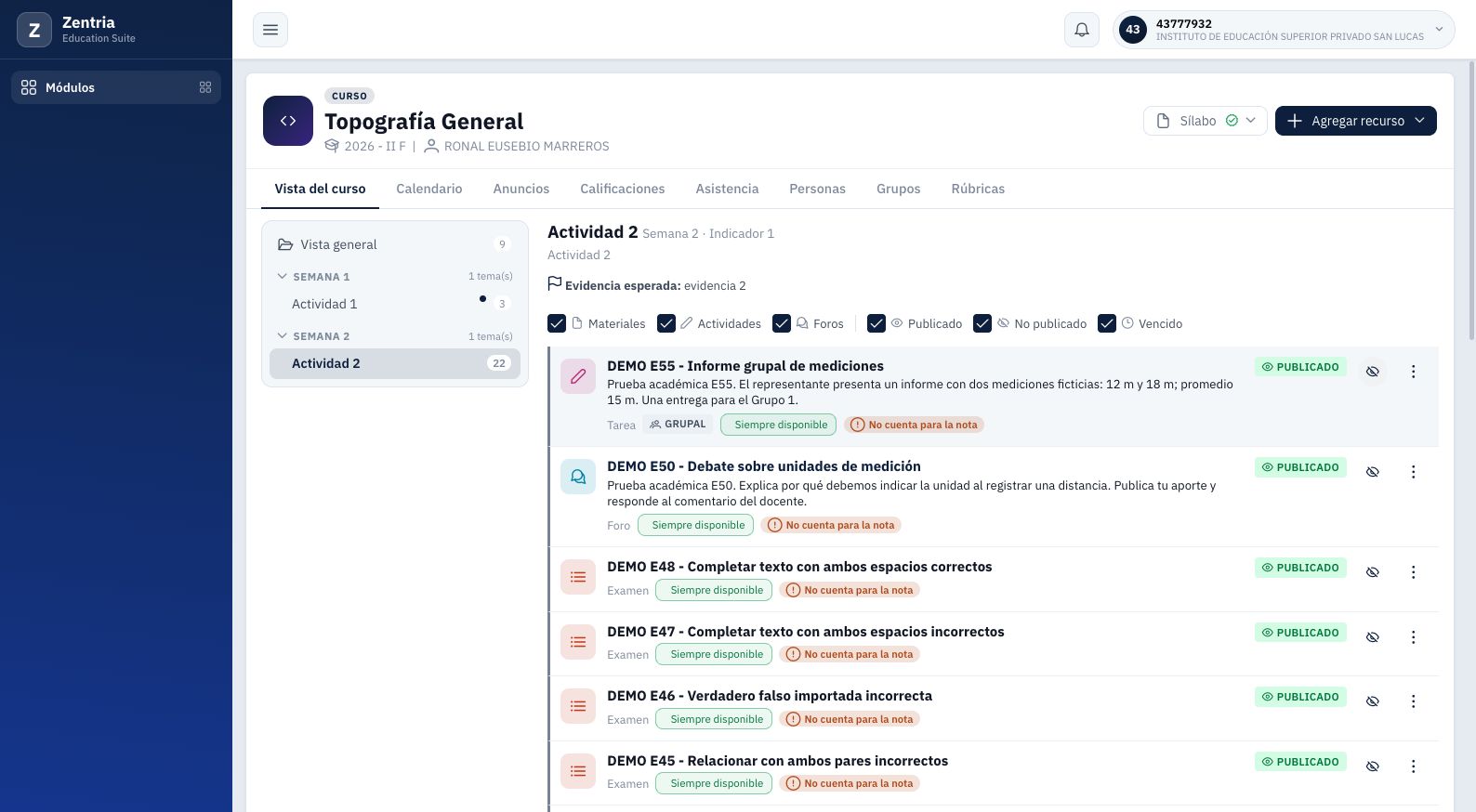The image size is (1476, 812).
Task: Open the Agregar recurso dropdown
Action: 1356,121
